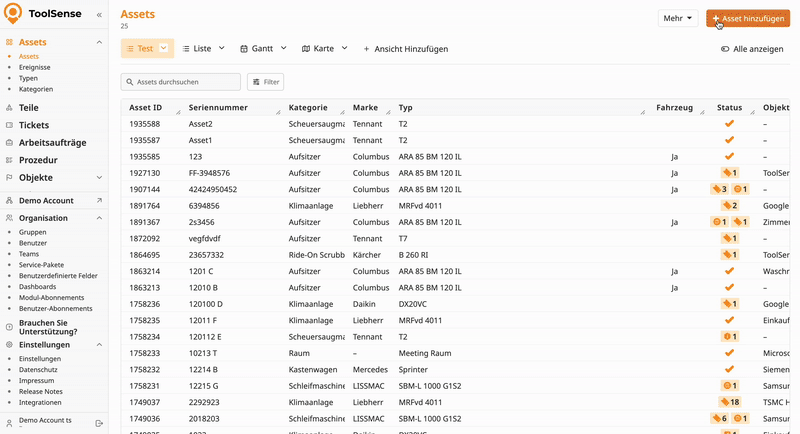The image size is (800, 434).
Task: Click the ToolSense logo icon
Action: (13, 13)
